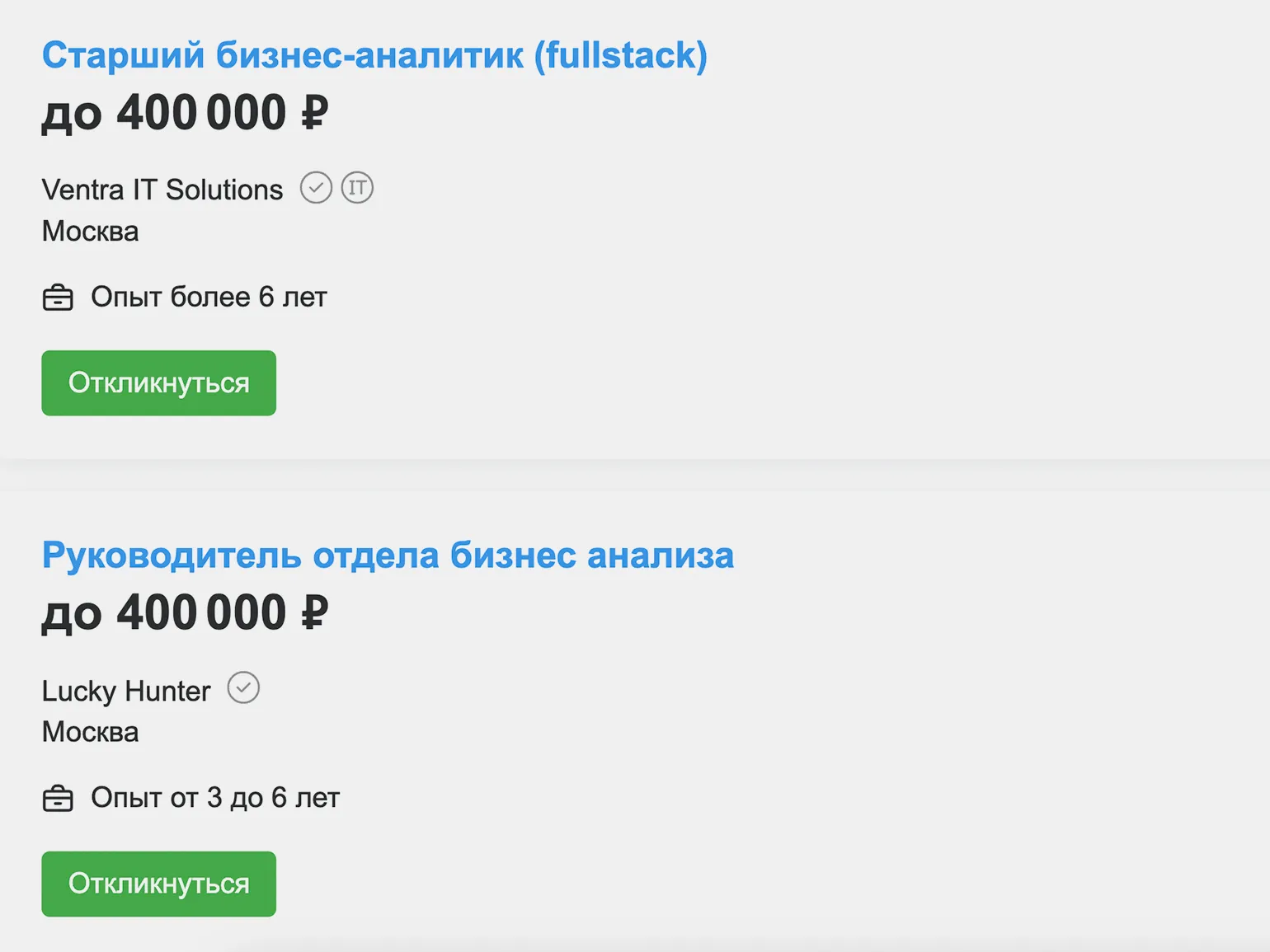
Task: Click Москва under Ventra IT Solutions
Action: click(91, 232)
